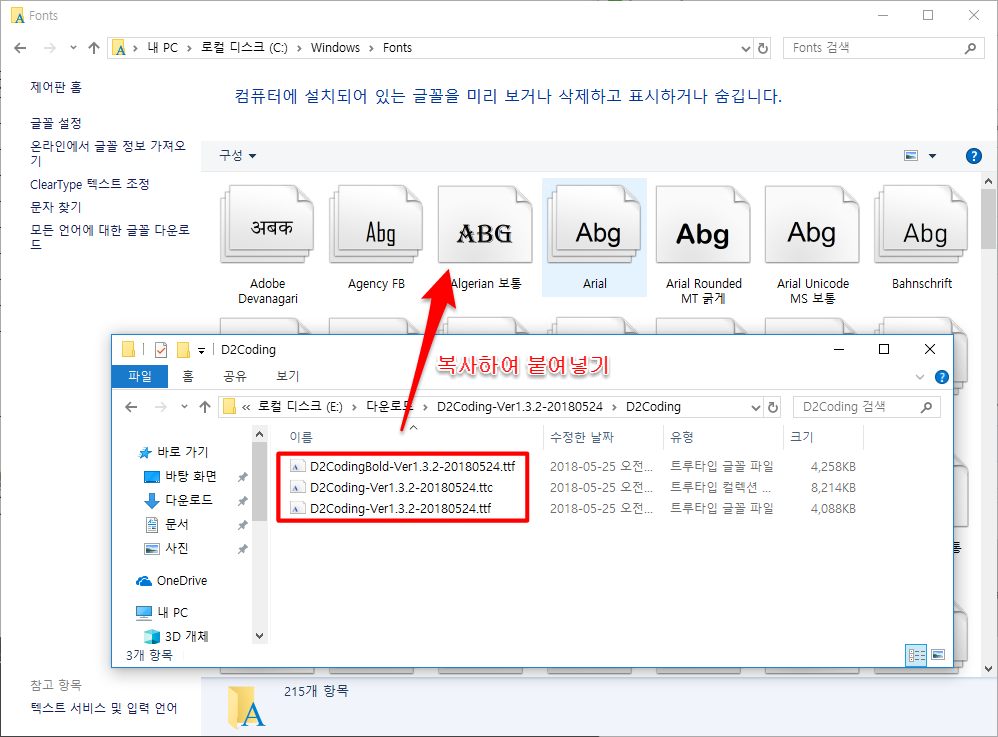The width and height of the screenshot is (998, 737).
Task: Expand the ribbon chevron in the D2Coding window
Action: 920,377
